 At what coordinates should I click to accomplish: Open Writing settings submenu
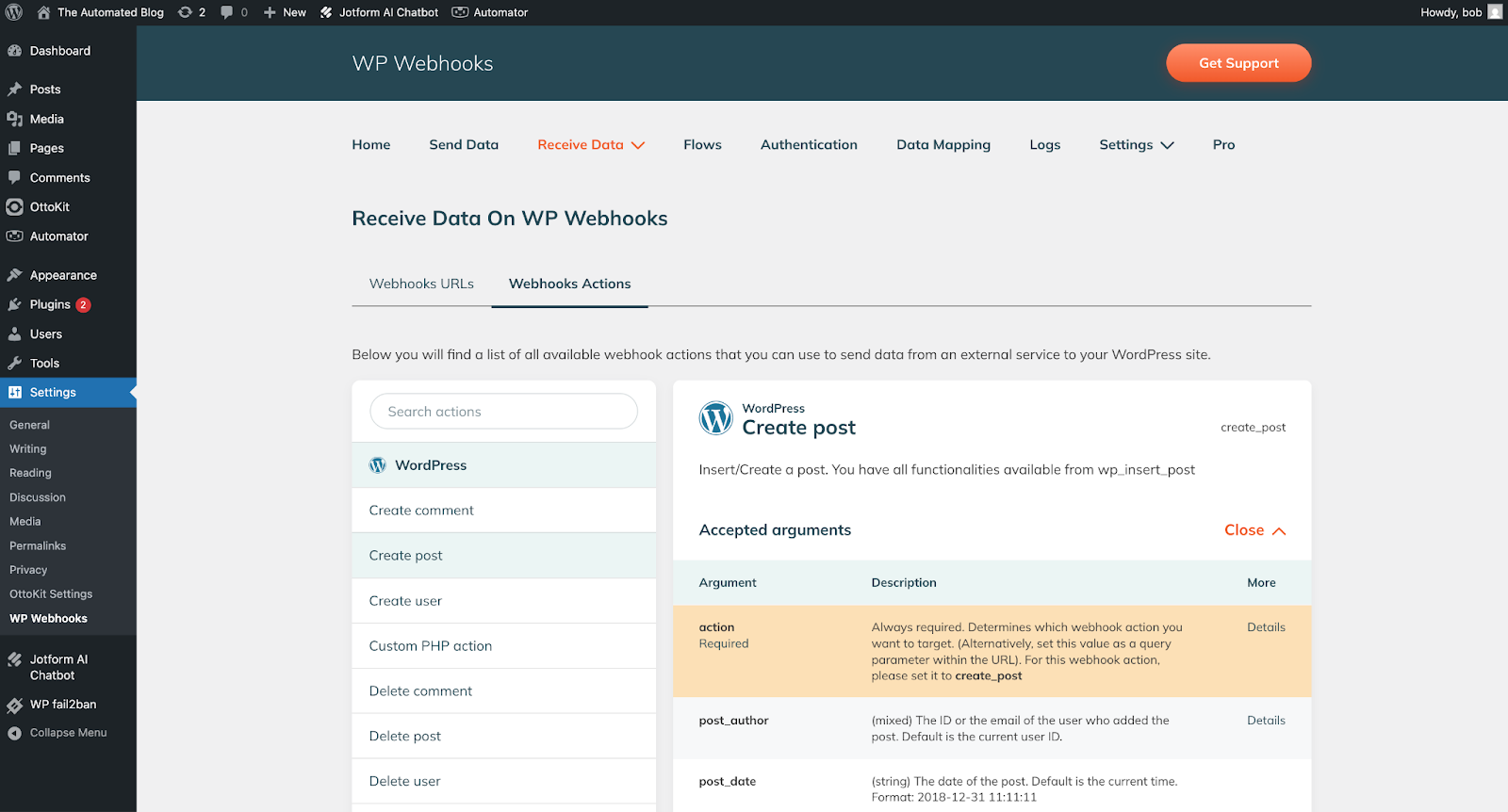27,449
